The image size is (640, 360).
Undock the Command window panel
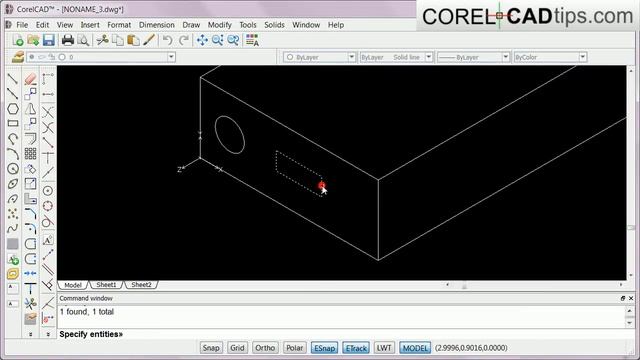622,298
